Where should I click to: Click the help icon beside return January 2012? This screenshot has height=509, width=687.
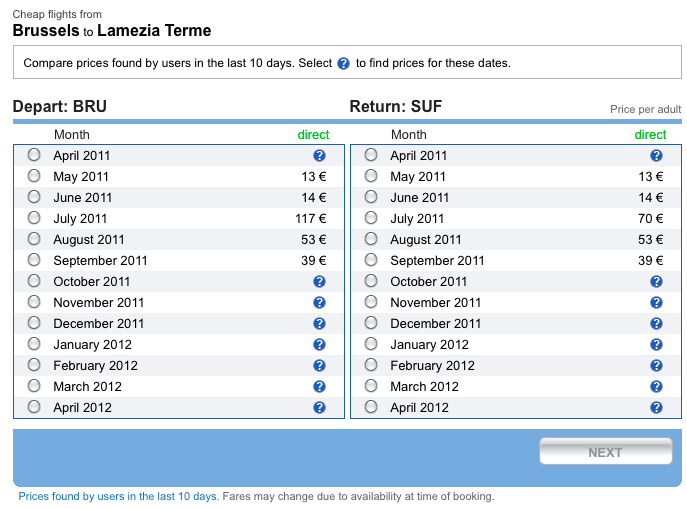coord(656,345)
